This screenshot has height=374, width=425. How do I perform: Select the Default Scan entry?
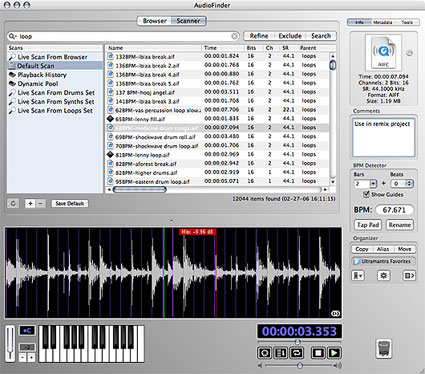pos(55,66)
